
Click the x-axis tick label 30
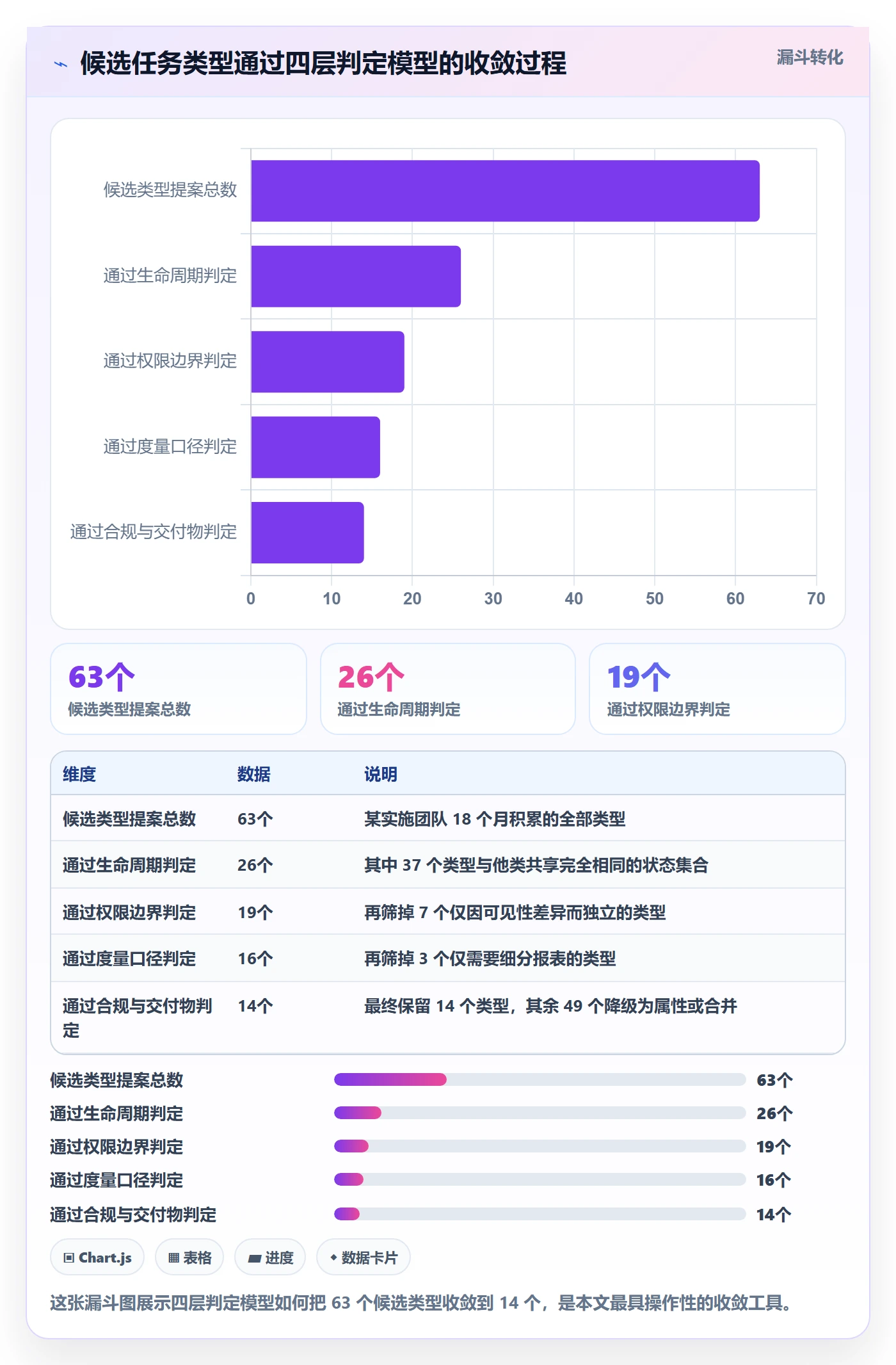[493, 599]
